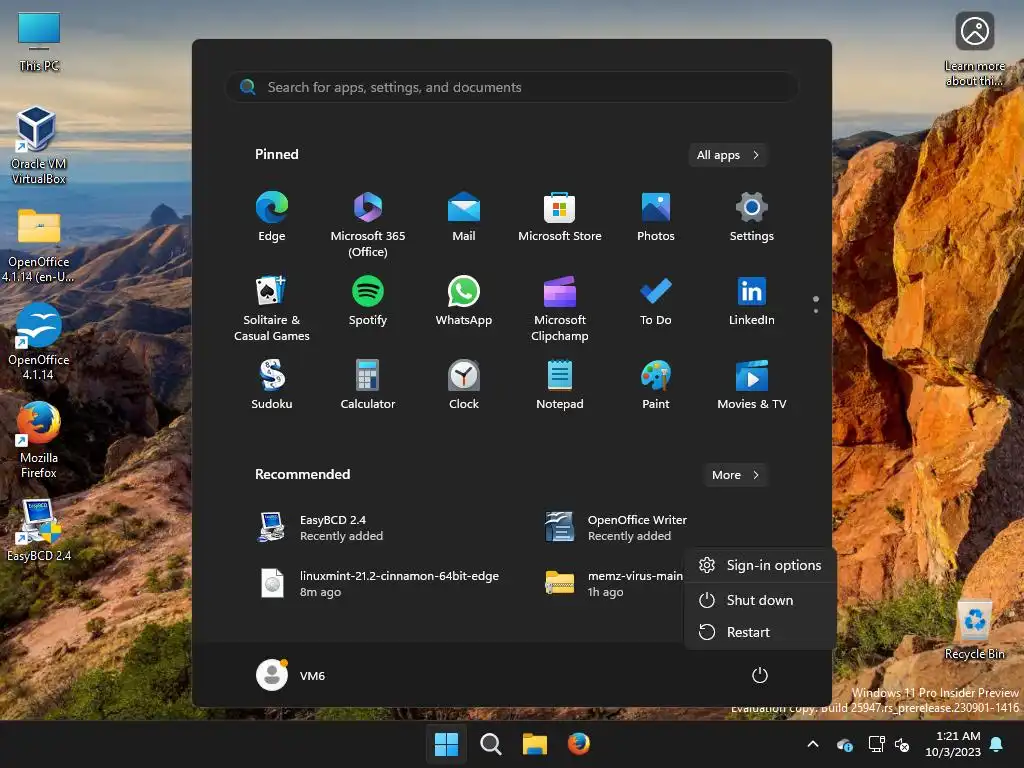This screenshot has width=1024, height=768.
Task: Open the Mail app
Action: pyautogui.click(x=464, y=217)
